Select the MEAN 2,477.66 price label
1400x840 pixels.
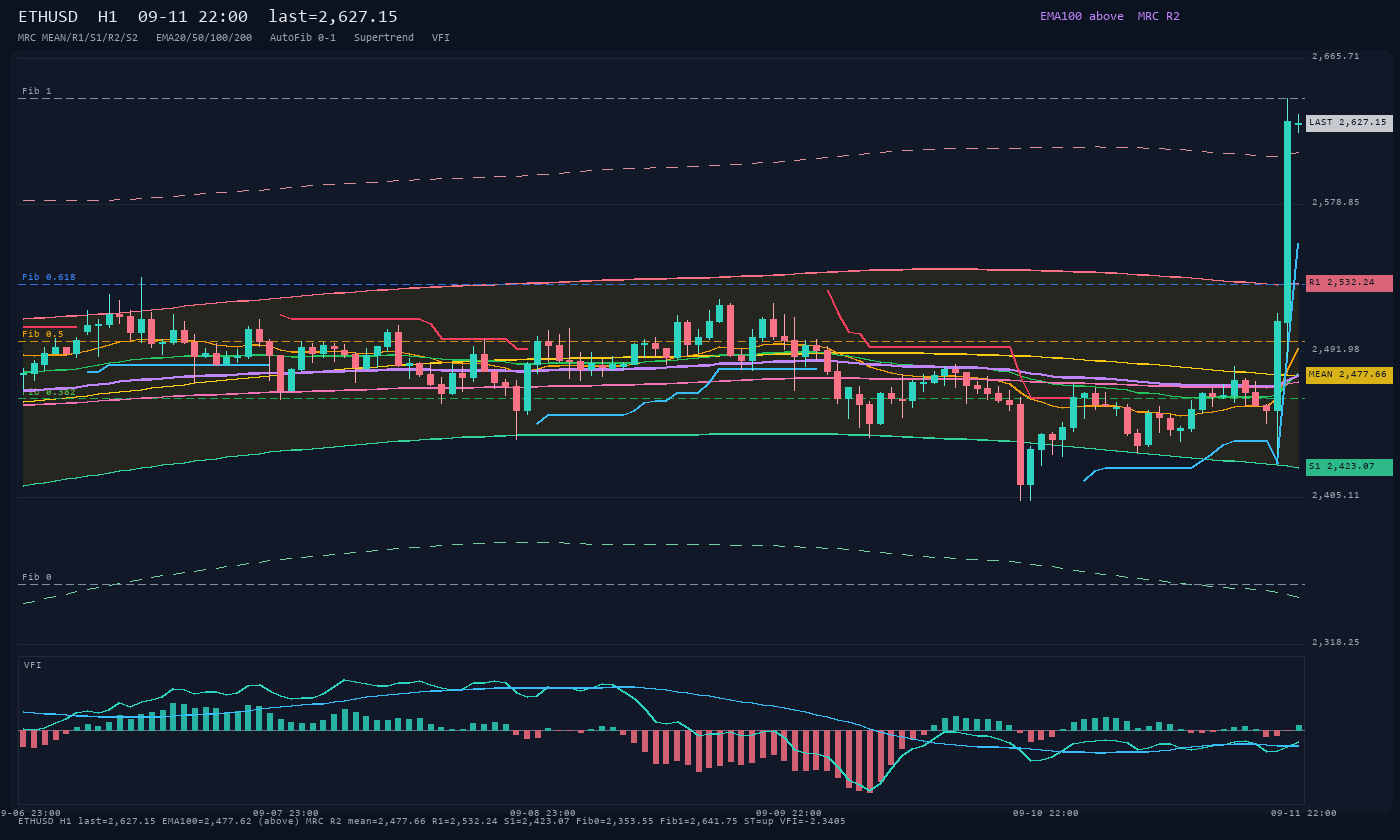tap(1349, 375)
